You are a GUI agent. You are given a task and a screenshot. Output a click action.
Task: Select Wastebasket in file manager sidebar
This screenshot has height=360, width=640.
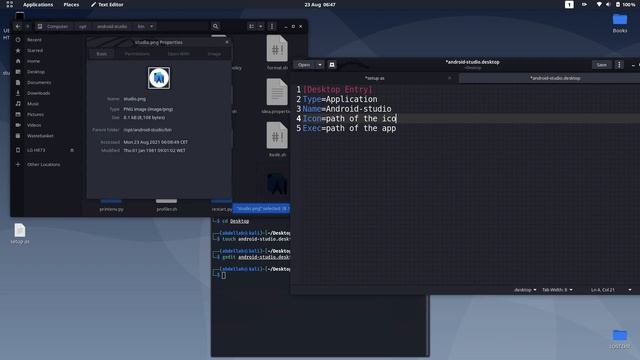tap(40, 136)
